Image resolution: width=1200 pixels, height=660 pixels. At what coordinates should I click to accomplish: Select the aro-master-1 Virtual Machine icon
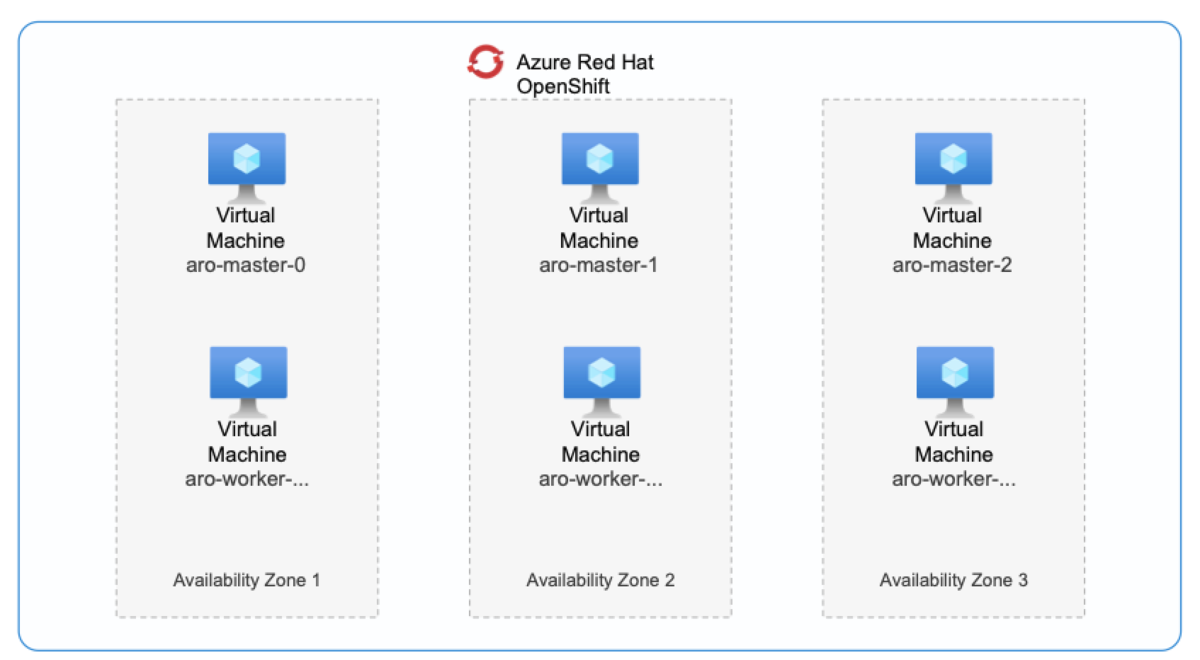pyautogui.click(x=600, y=160)
